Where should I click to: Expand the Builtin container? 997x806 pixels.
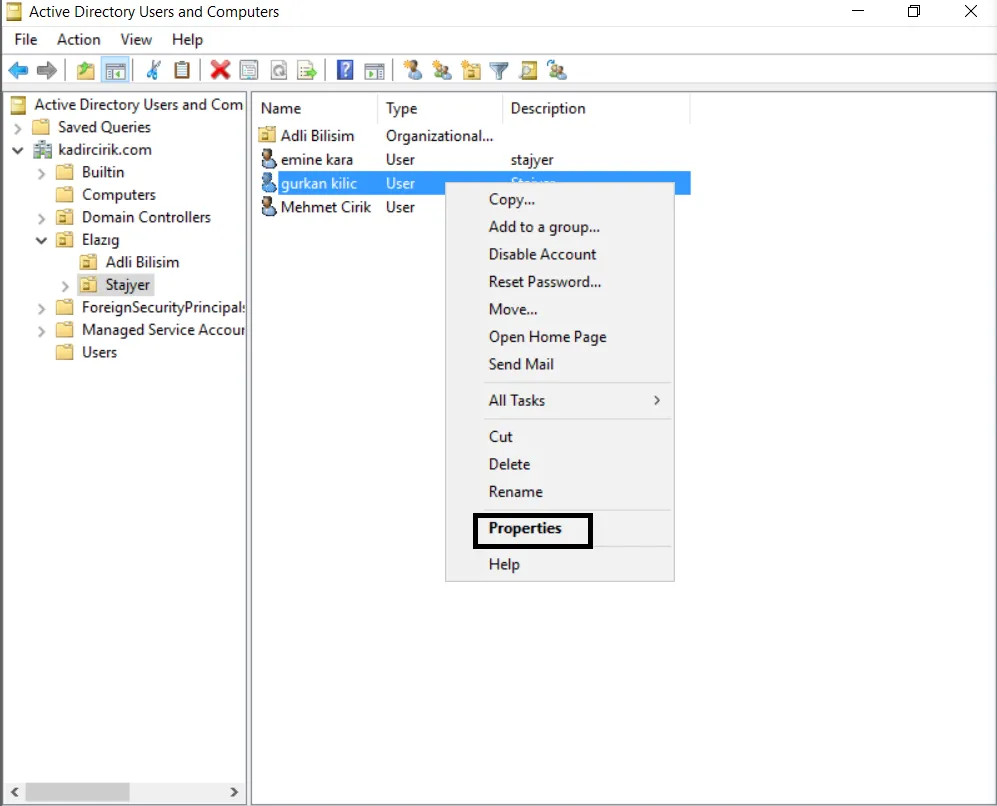pos(41,173)
